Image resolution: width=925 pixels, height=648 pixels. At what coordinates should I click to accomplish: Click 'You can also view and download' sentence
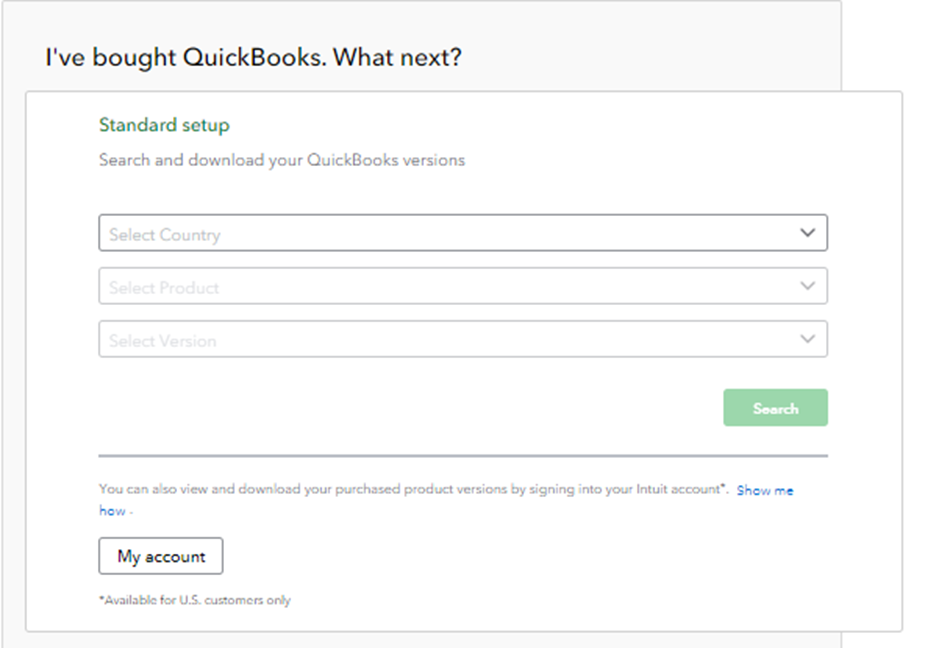click(x=413, y=489)
